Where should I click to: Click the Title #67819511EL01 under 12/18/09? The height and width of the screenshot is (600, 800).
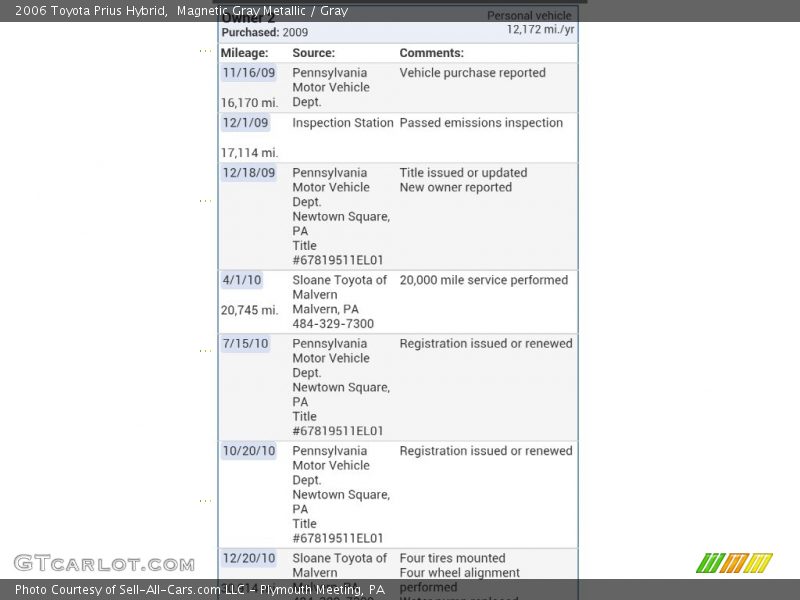pos(338,253)
